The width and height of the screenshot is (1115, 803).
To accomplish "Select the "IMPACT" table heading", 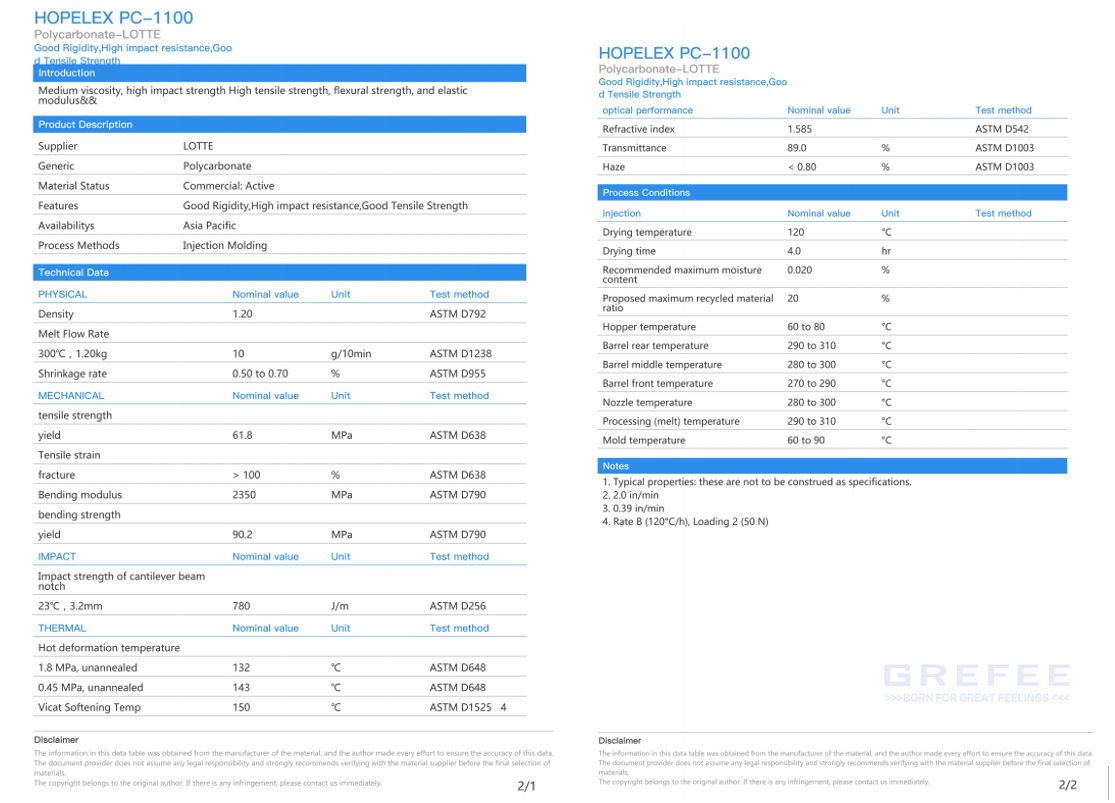I will [x=57, y=556].
